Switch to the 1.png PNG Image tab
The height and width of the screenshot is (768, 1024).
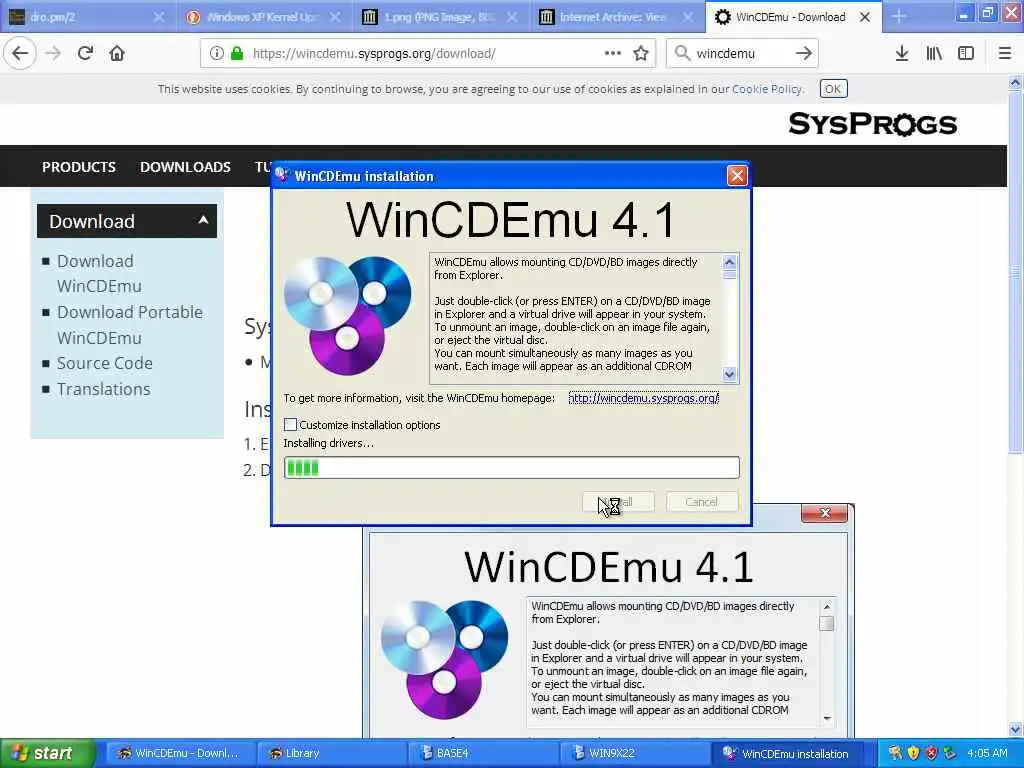pos(441,17)
